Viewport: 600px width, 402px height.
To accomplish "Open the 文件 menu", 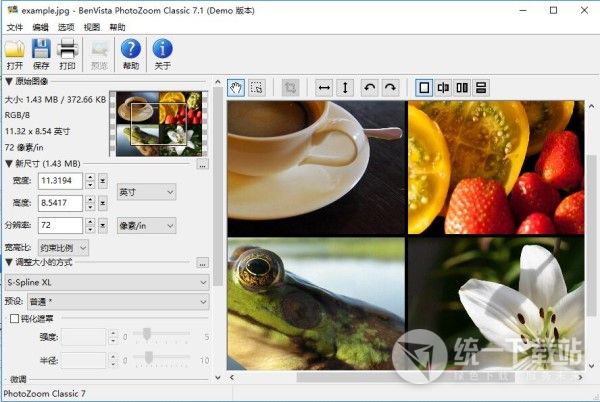I will coord(14,27).
